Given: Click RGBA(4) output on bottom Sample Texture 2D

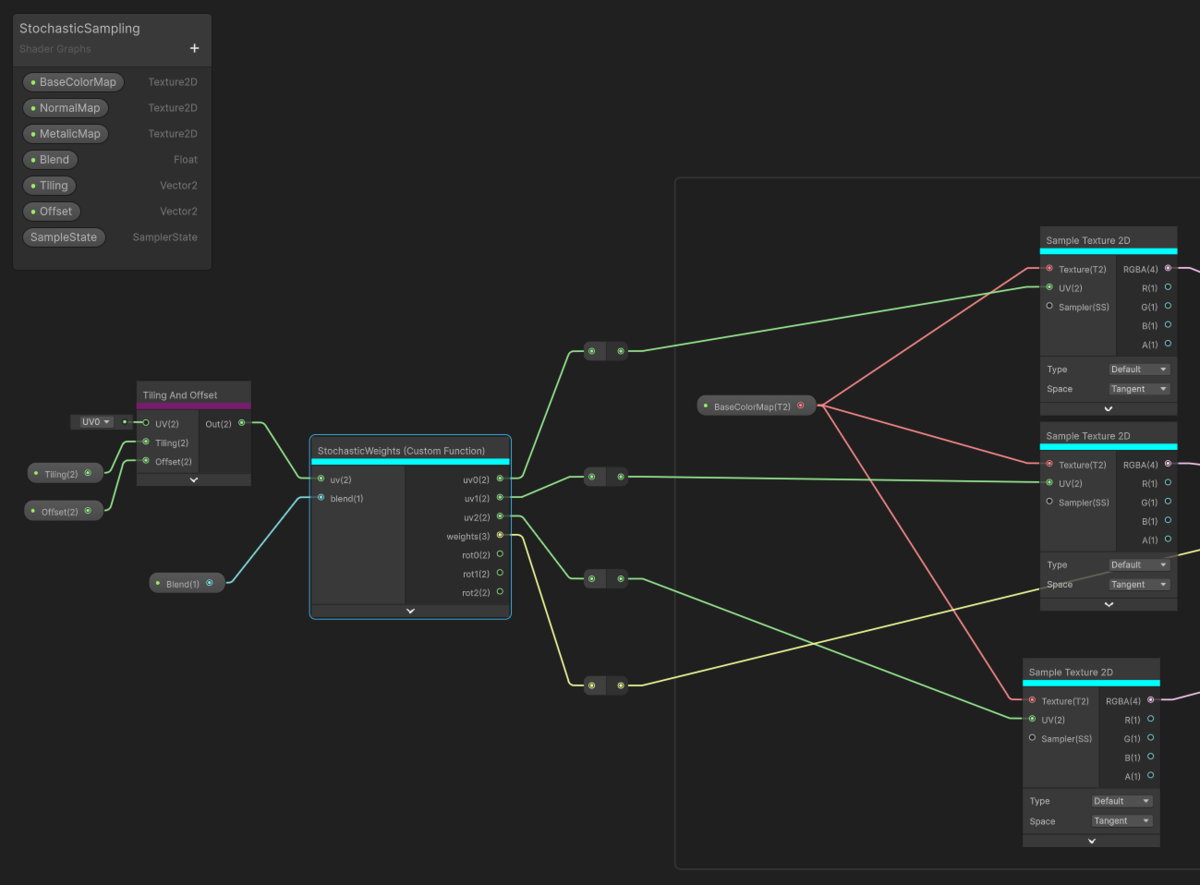Looking at the screenshot, I should [1150, 700].
